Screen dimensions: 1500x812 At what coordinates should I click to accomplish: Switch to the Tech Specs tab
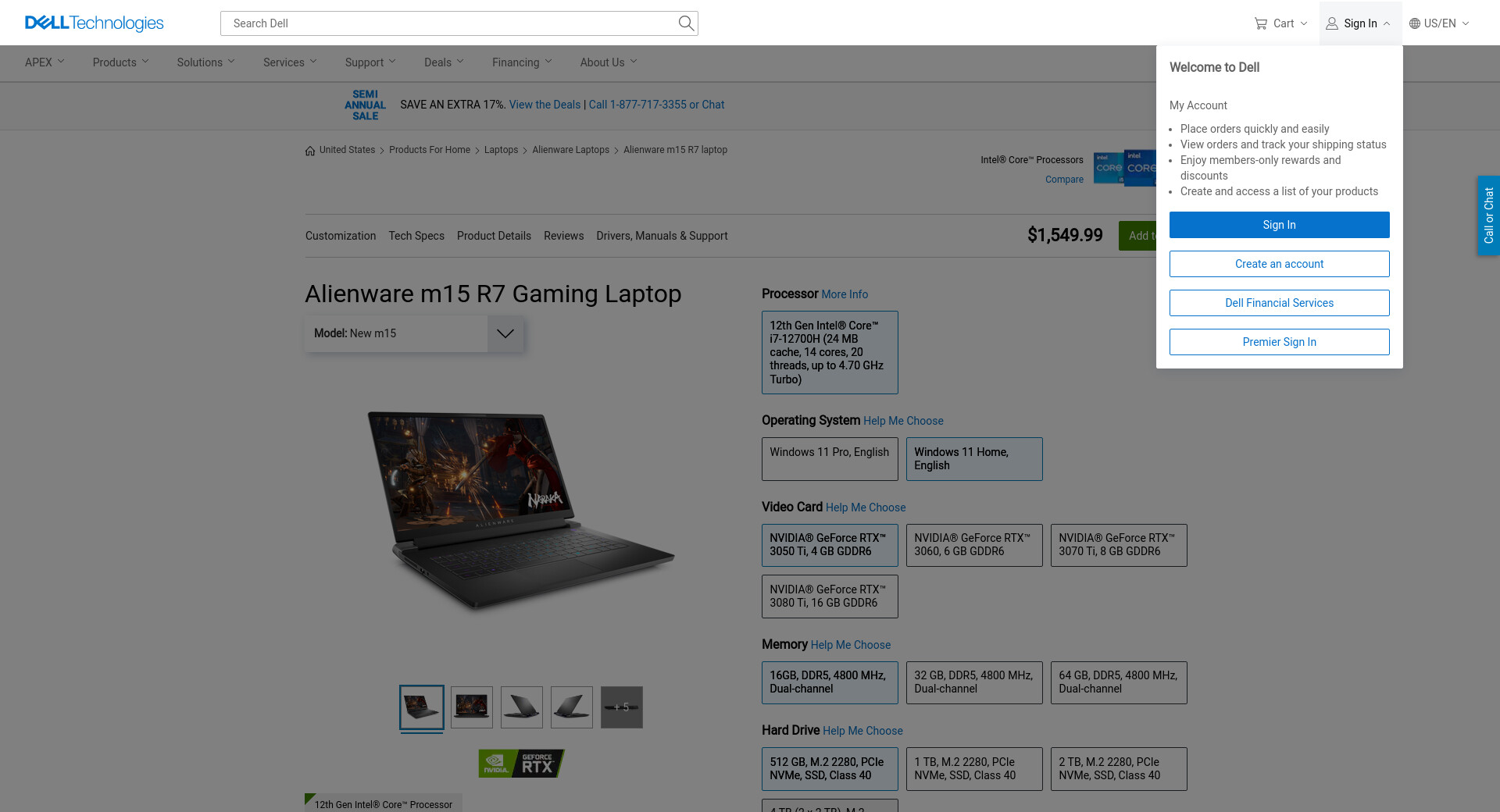[x=416, y=236]
